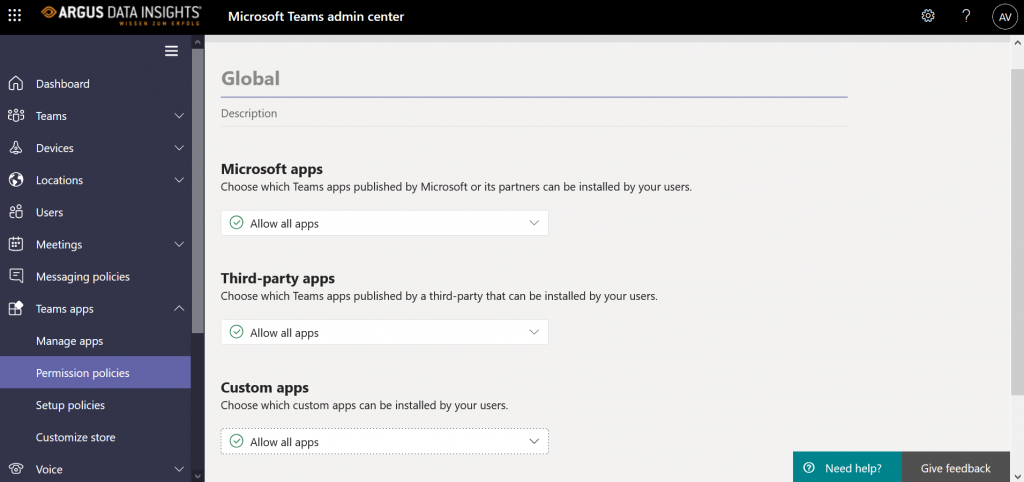This screenshot has width=1024, height=482.
Task: Select Permission policies in the sidebar
Action: coord(95,373)
